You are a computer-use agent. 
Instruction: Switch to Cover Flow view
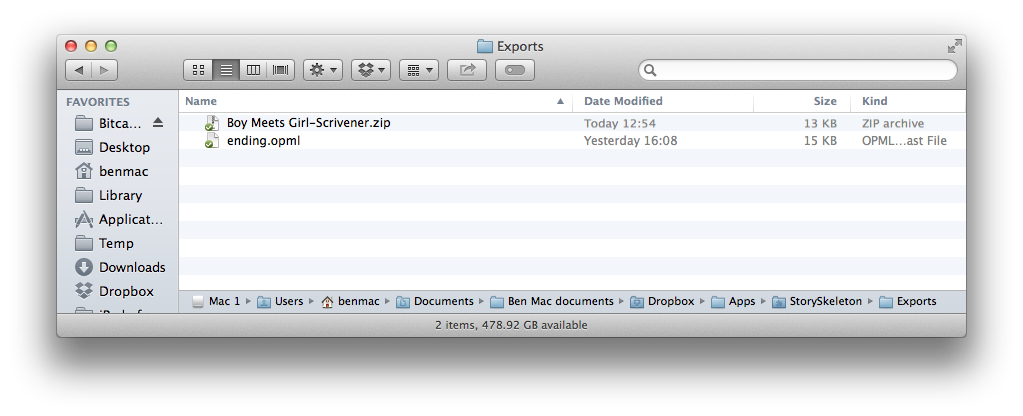pyautogui.click(x=281, y=70)
